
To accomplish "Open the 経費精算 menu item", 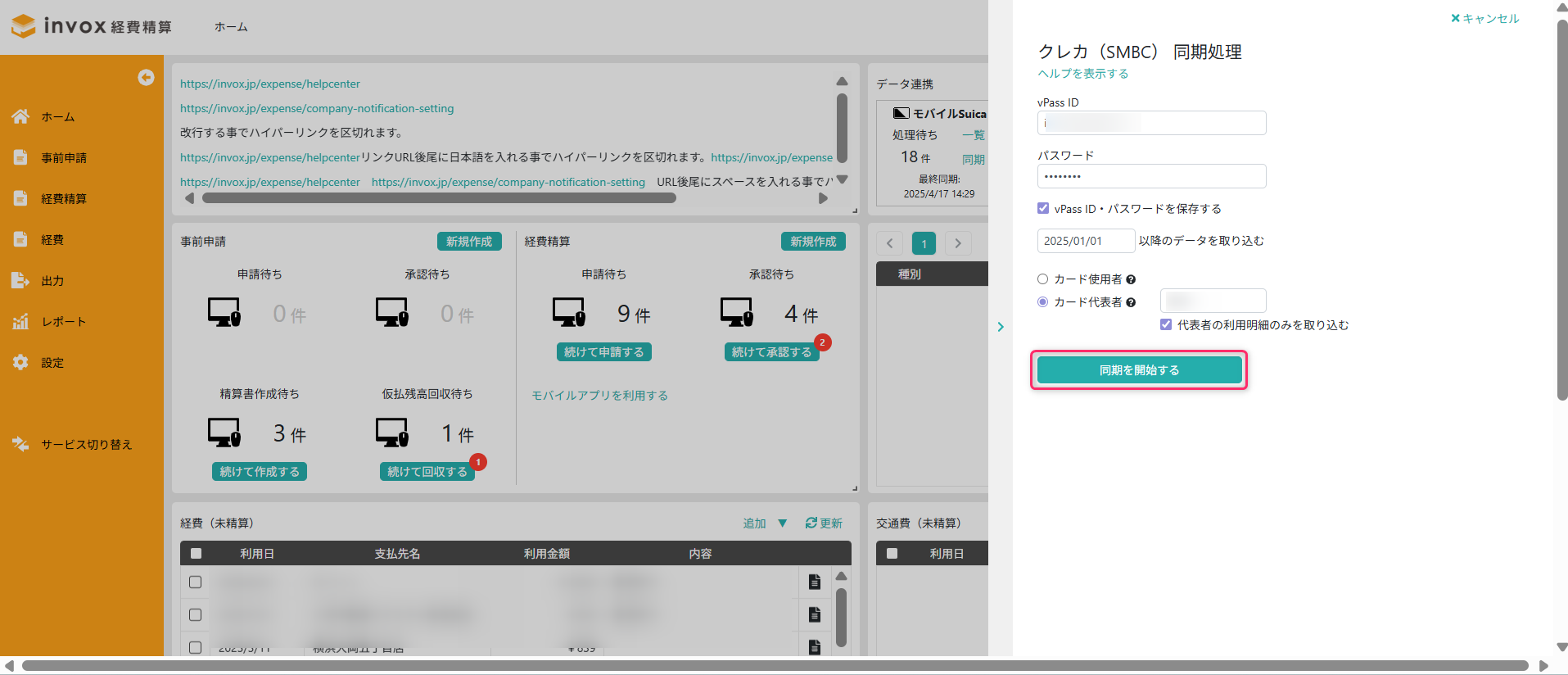I will point(64,199).
